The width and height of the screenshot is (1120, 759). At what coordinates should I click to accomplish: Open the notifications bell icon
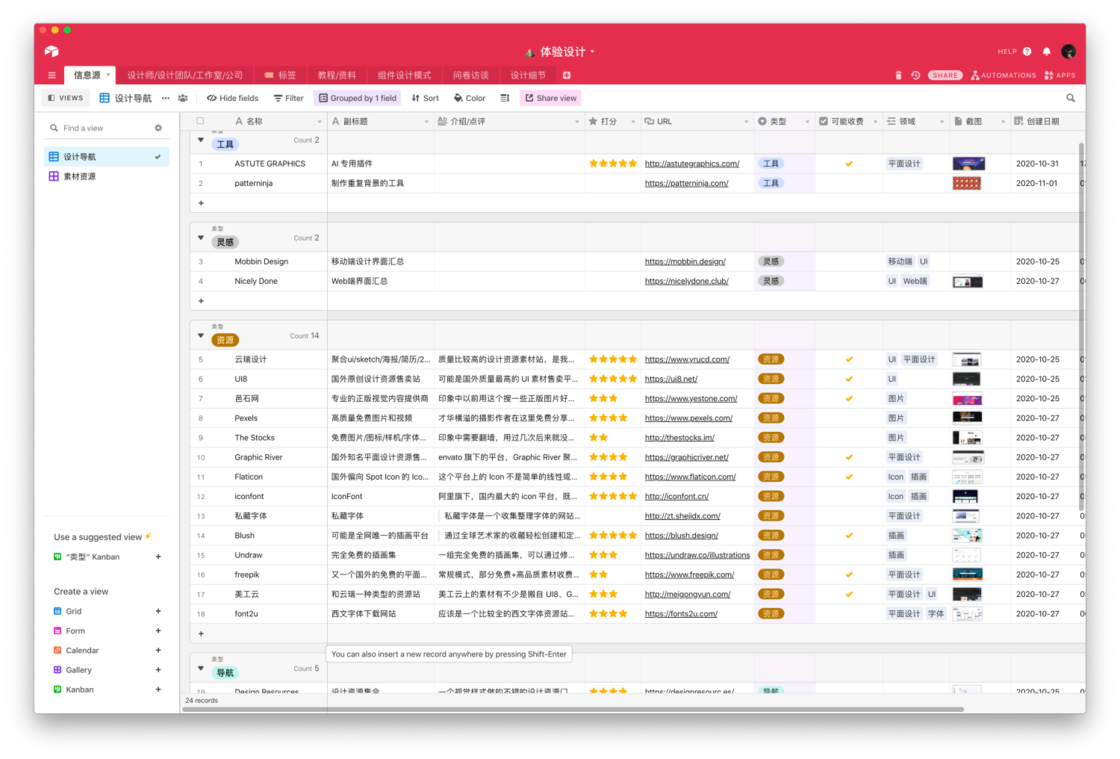click(1046, 51)
